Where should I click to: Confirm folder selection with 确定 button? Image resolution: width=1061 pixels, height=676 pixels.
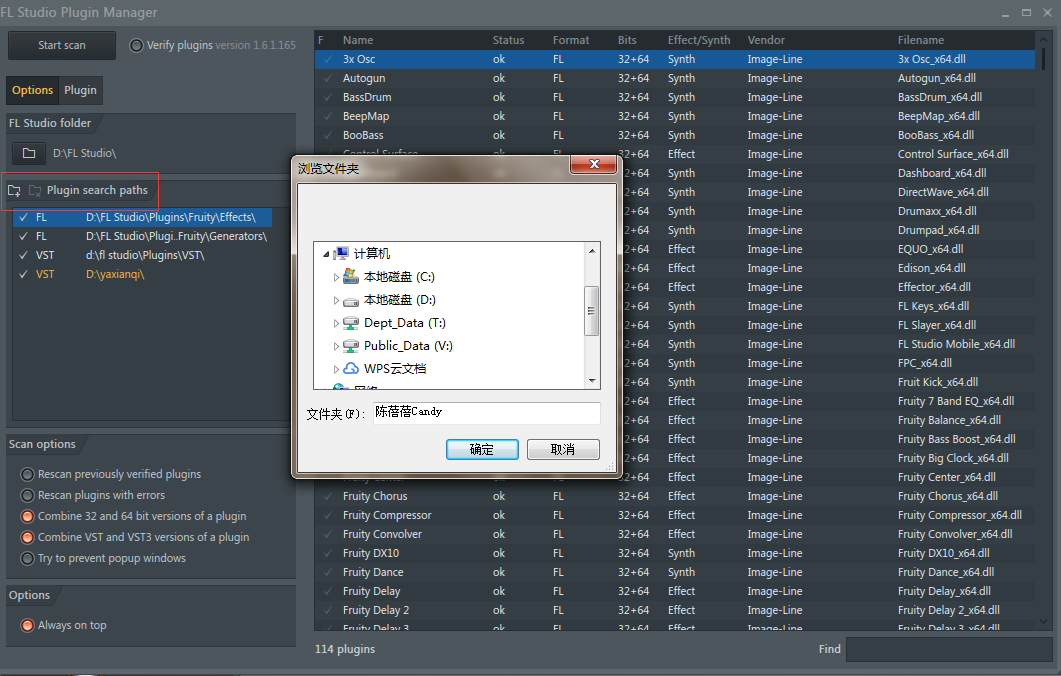tap(482, 449)
